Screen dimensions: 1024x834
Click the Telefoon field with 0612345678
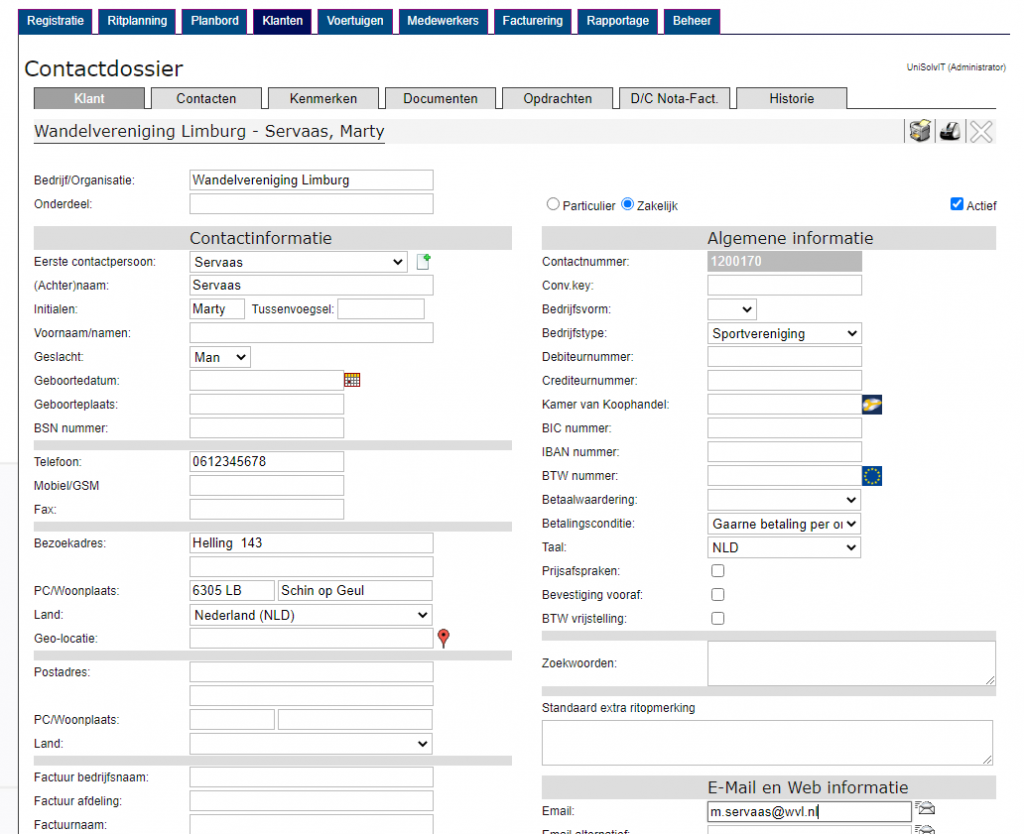[x=266, y=462]
